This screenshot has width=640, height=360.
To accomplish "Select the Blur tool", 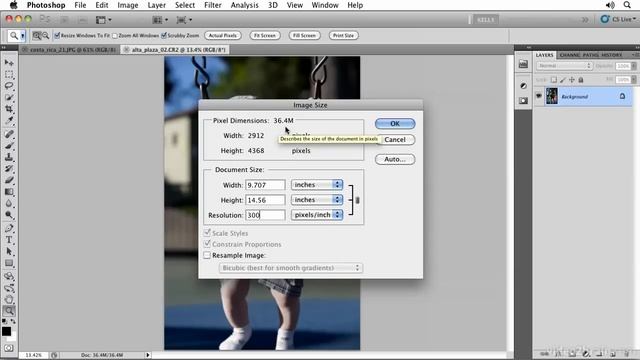I will point(9,203).
